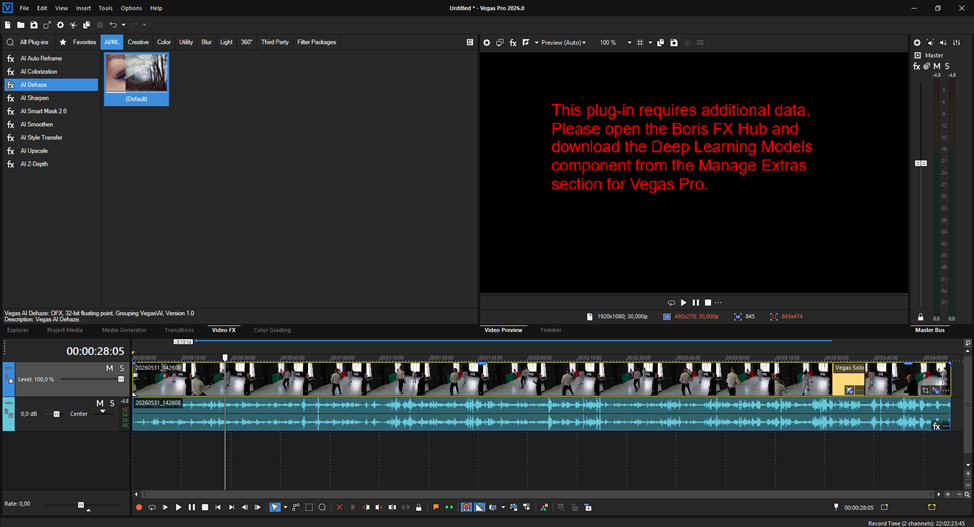Image resolution: width=974 pixels, height=527 pixels.
Task: Open the File menu
Action: pos(24,8)
